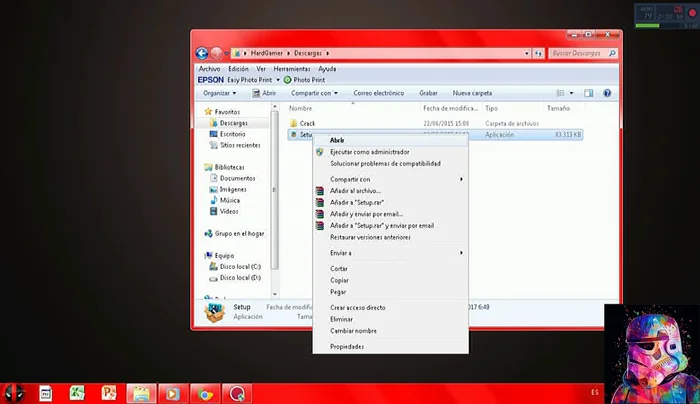Open the change view dropdown arrow

571,93
